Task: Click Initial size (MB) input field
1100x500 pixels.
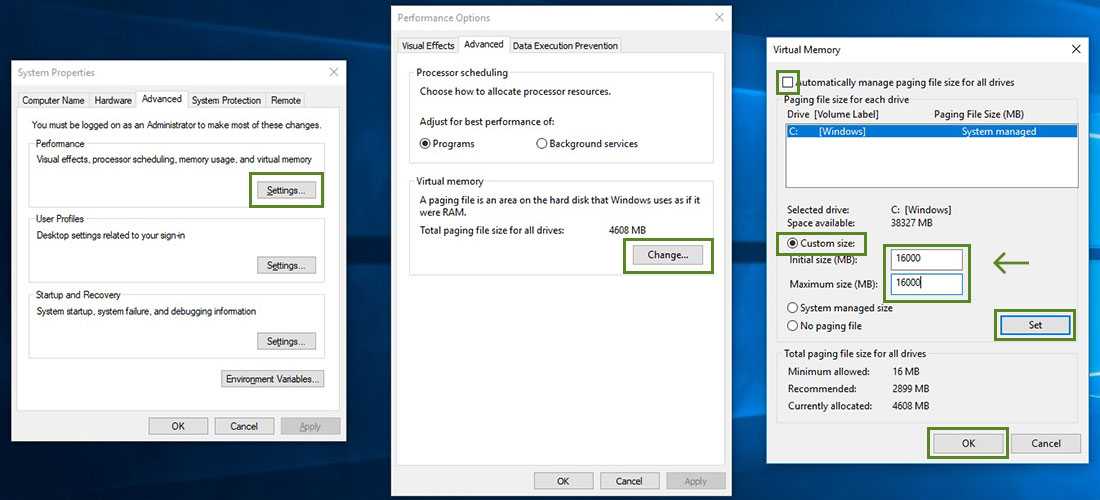Action: [927, 259]
